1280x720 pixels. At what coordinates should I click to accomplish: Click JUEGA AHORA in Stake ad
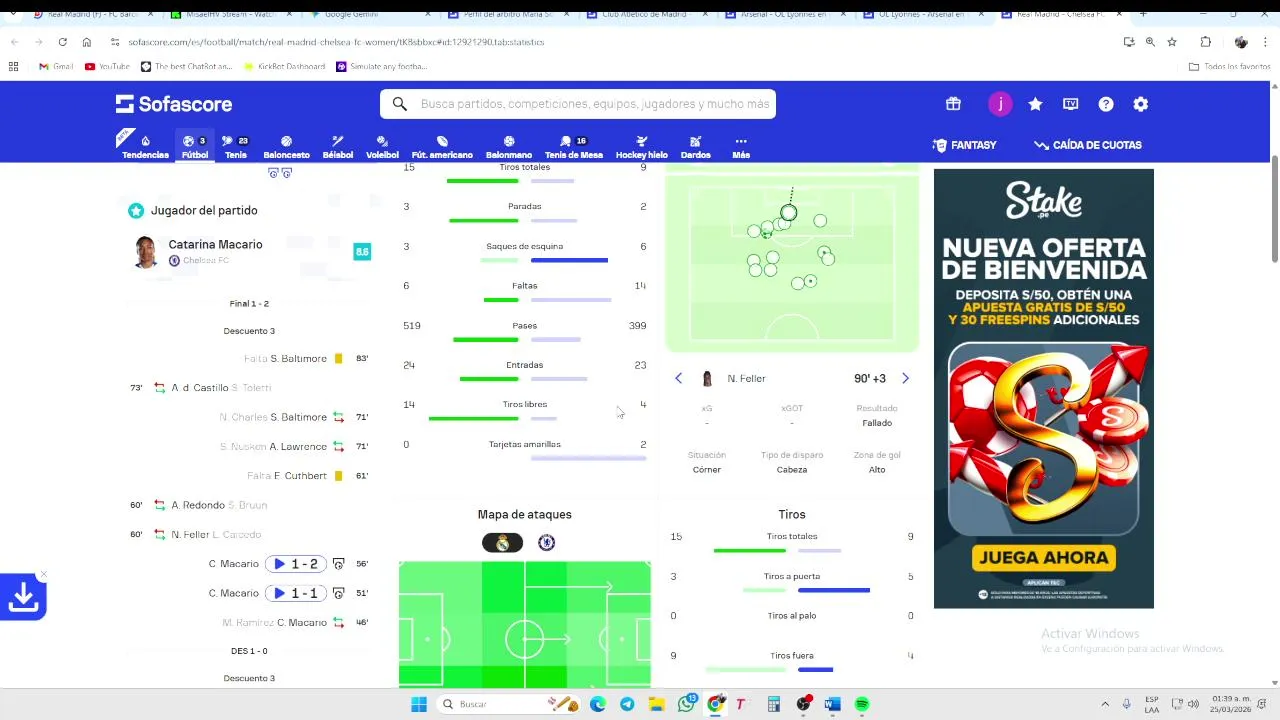pos(1044,558)
